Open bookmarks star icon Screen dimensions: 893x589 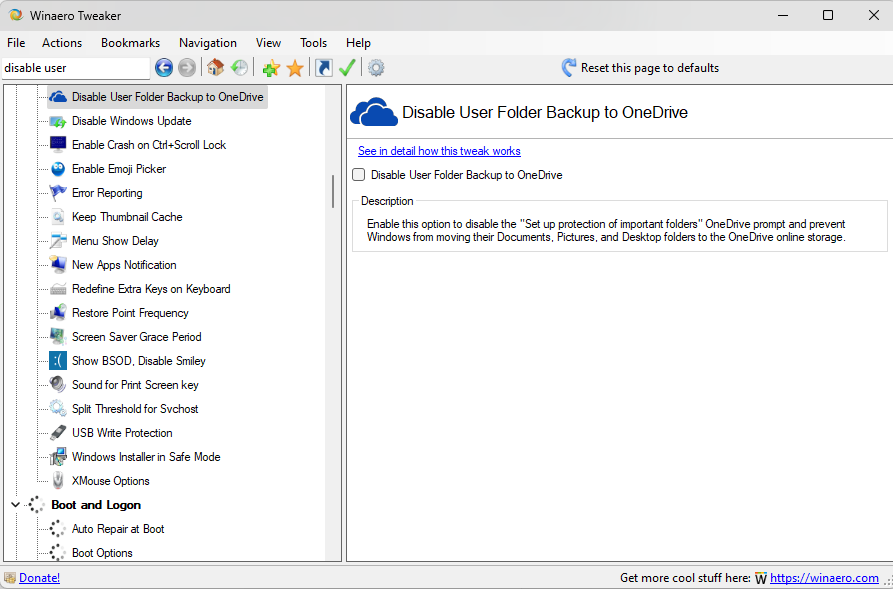click(x=295, y=68)
